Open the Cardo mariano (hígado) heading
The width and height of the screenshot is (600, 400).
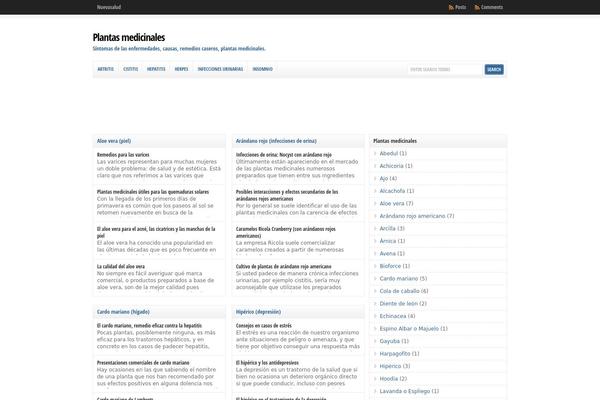[x=123, y=312]
